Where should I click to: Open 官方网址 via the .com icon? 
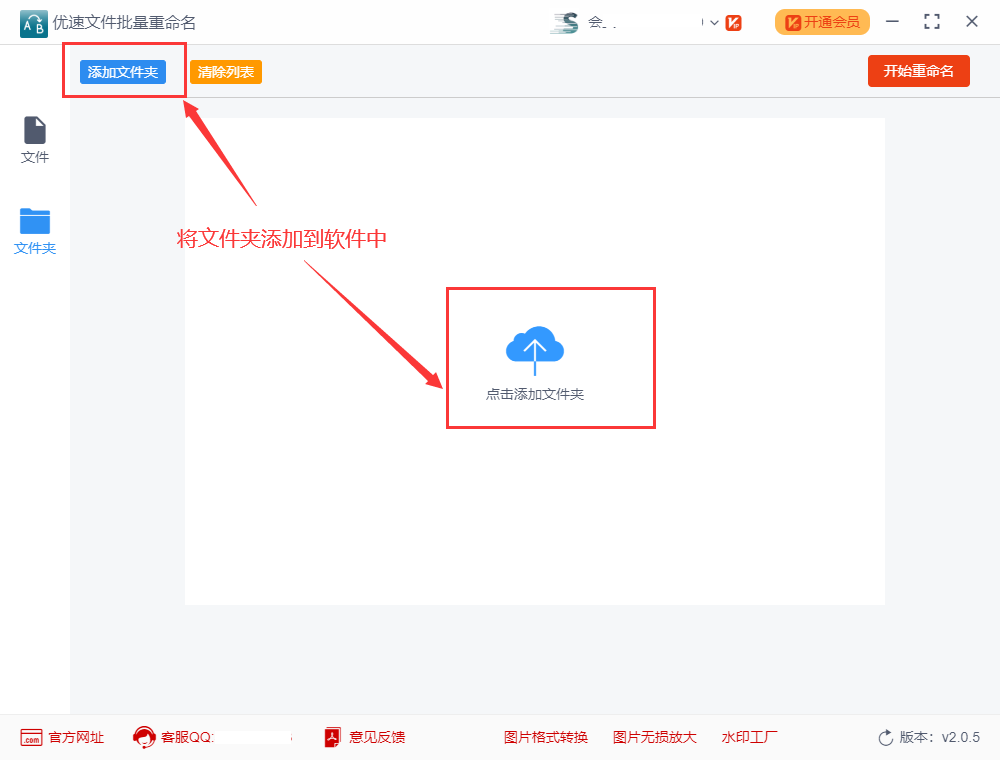tap(33, 737)
